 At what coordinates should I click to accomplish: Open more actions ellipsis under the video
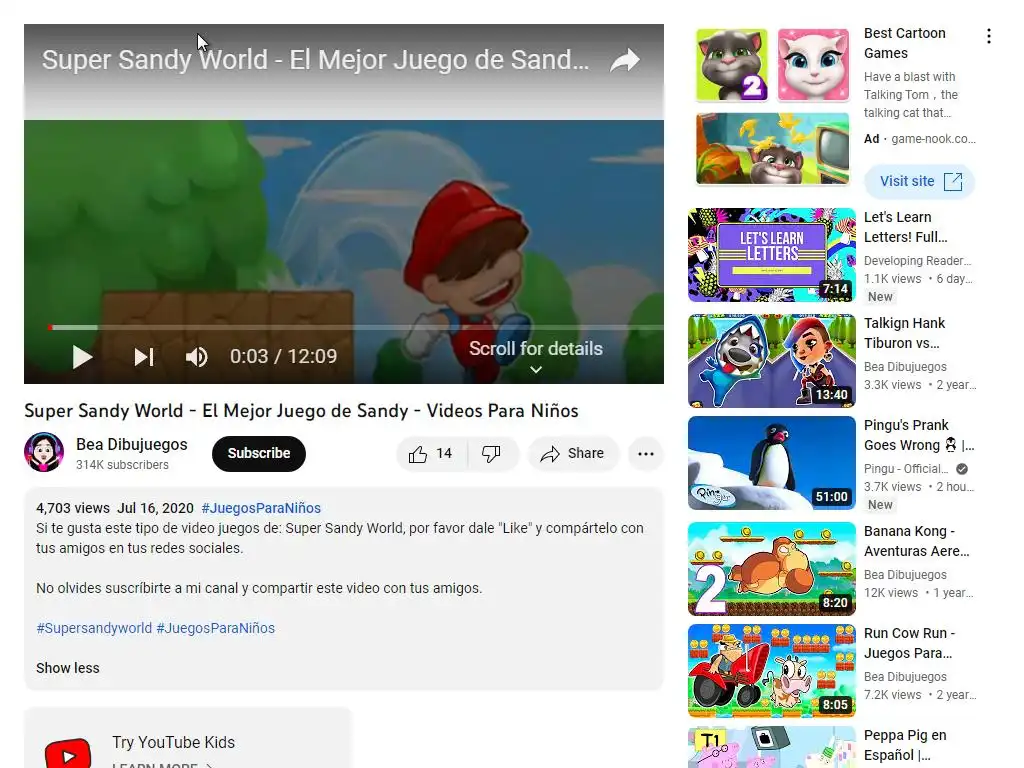[x=646, y=454]
